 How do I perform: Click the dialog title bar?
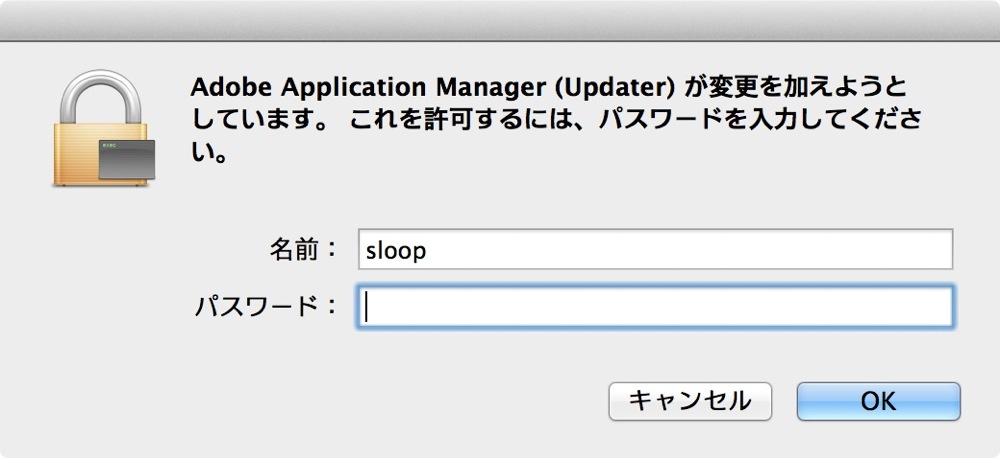tap(500, 20)
